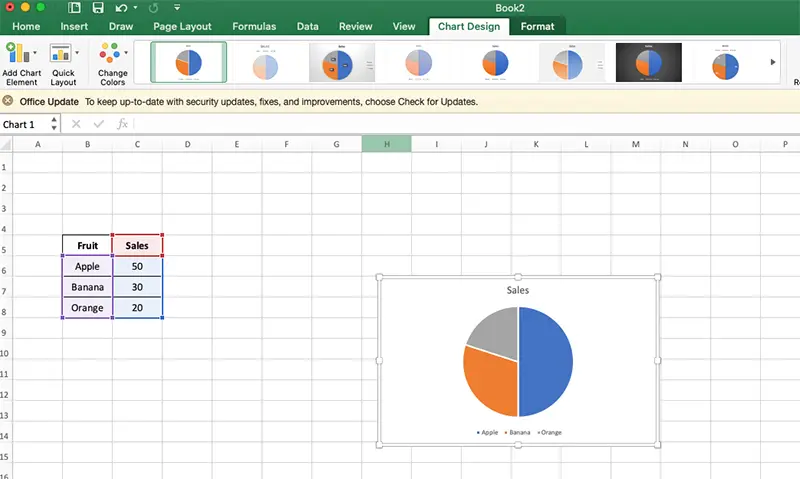Click the Banana legend entry
The image size is (800, 479).
(517, 432)
